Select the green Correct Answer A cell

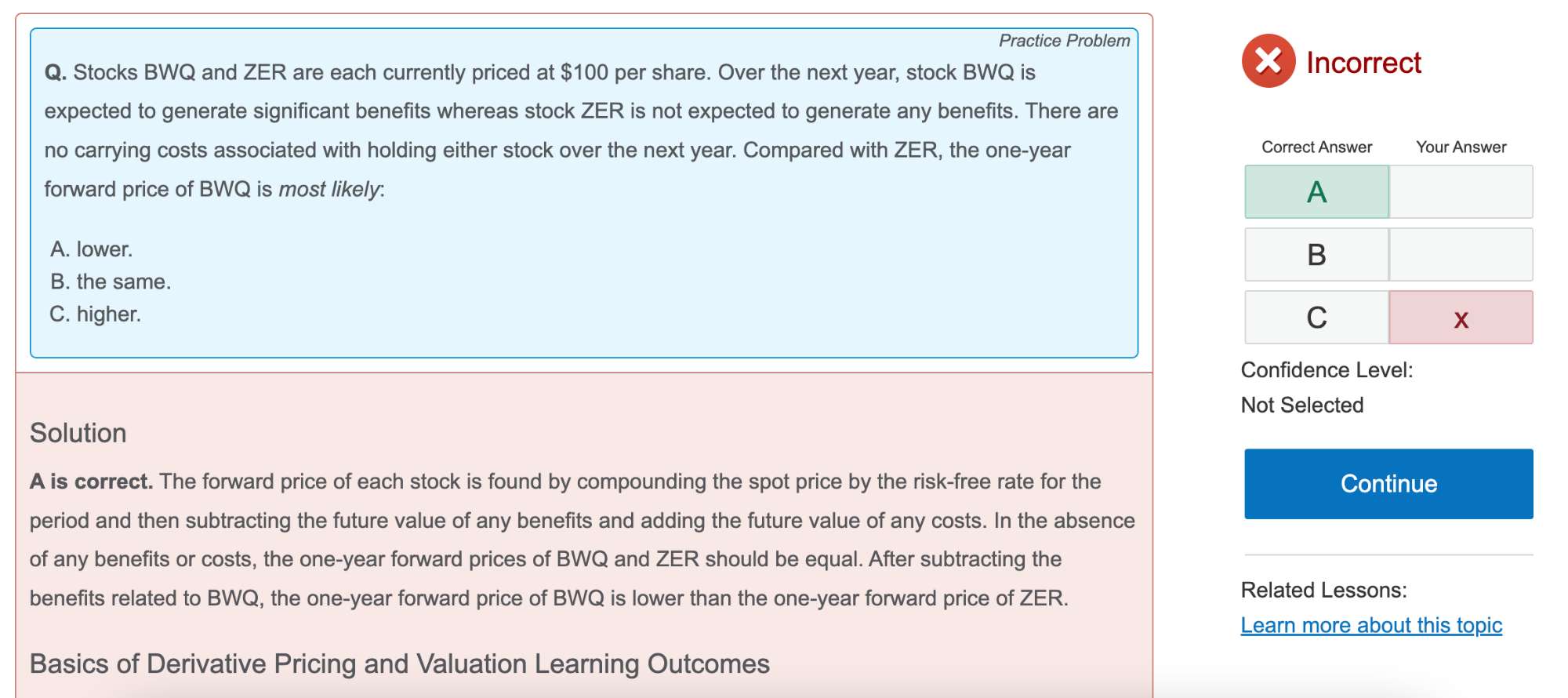point(1316,192)
